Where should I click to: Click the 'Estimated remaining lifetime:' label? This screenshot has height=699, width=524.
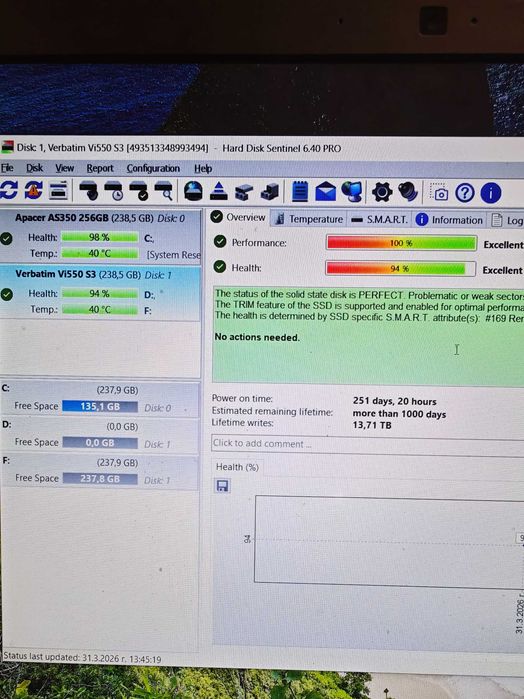(x=272, y=411)
